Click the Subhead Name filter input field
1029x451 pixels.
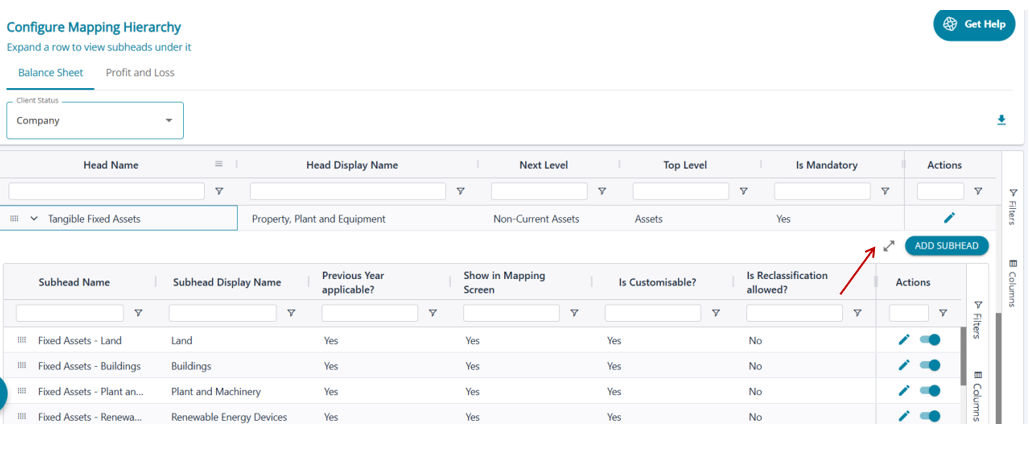coord(70,313)
